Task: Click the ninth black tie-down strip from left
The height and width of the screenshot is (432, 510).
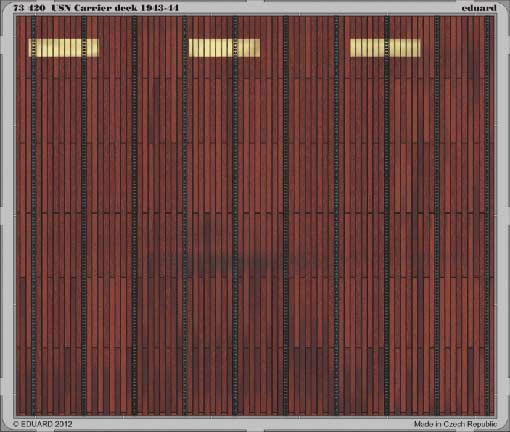Action: pyautogui.click(x=437, y=215)
